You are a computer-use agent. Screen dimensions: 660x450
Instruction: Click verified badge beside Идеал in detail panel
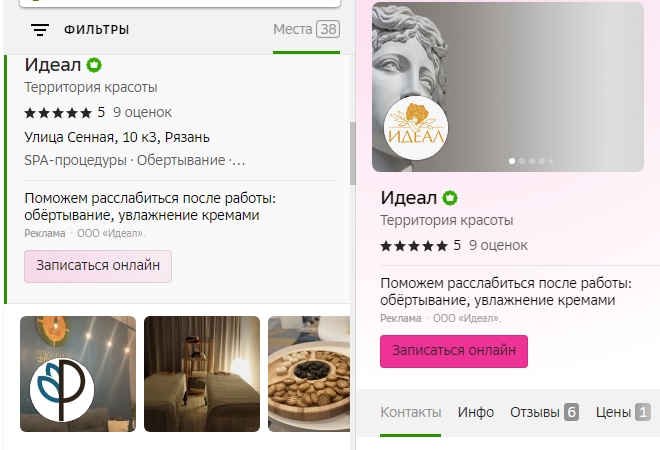point(450,198)
